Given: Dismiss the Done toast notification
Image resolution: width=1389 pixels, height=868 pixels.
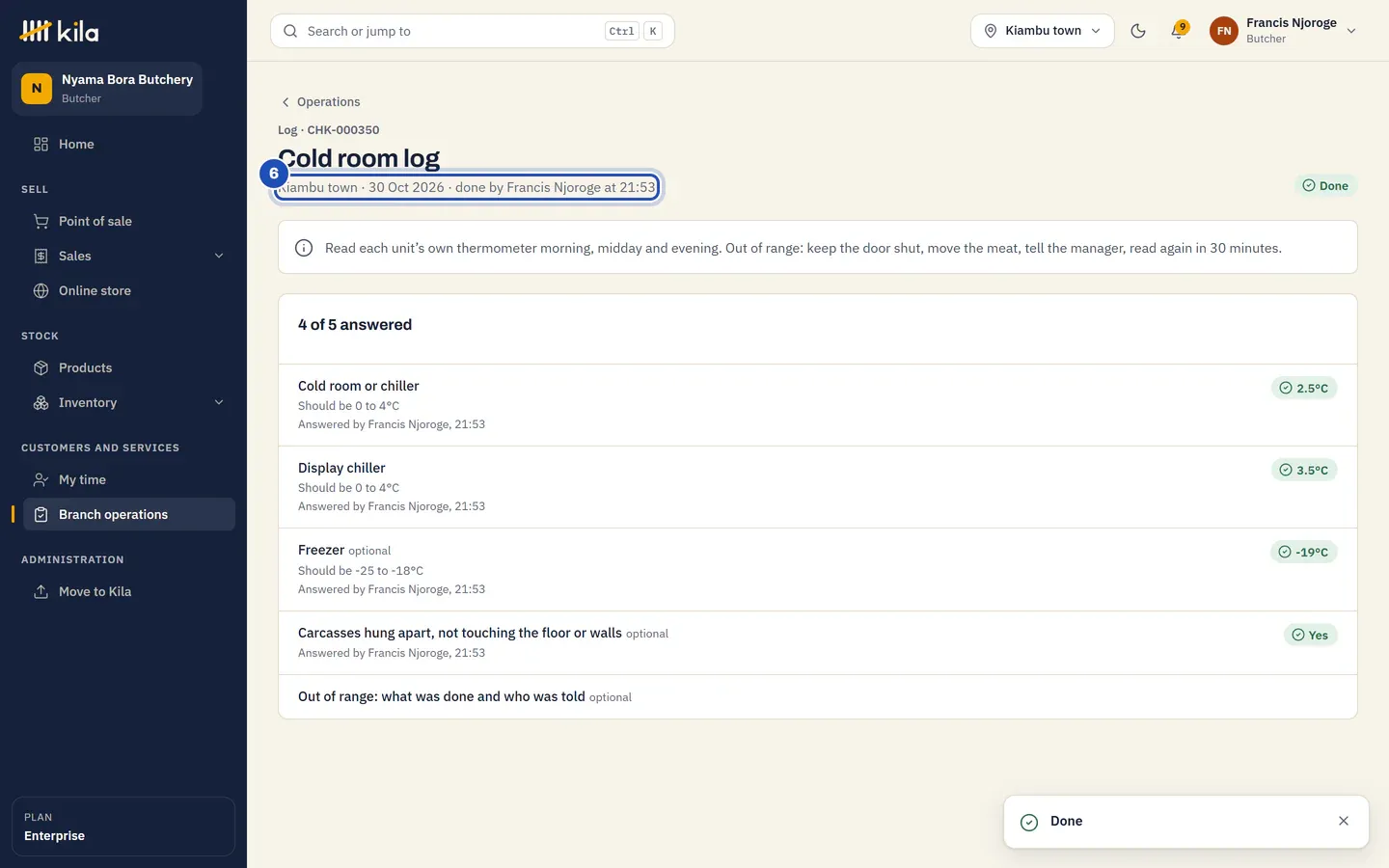Looking at the screenshot, I should click(x=1344, y=821).
